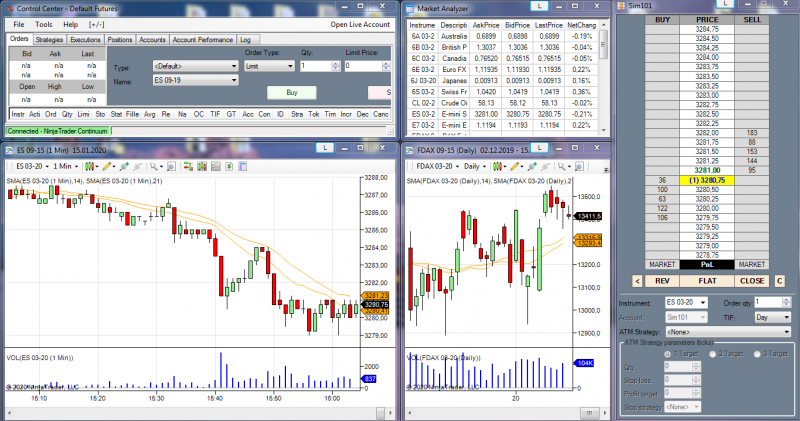Viewport: 800px width, 421px height.
Task: Click the MARKET button under SELL column
Action: (x=752, y=264)
